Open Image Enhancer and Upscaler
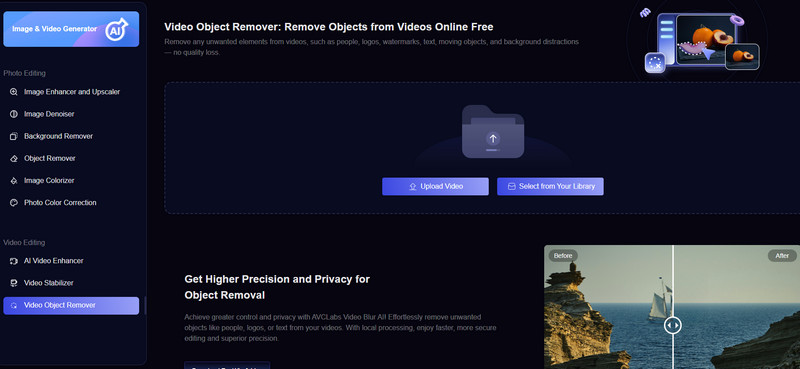 pos(71,92)
